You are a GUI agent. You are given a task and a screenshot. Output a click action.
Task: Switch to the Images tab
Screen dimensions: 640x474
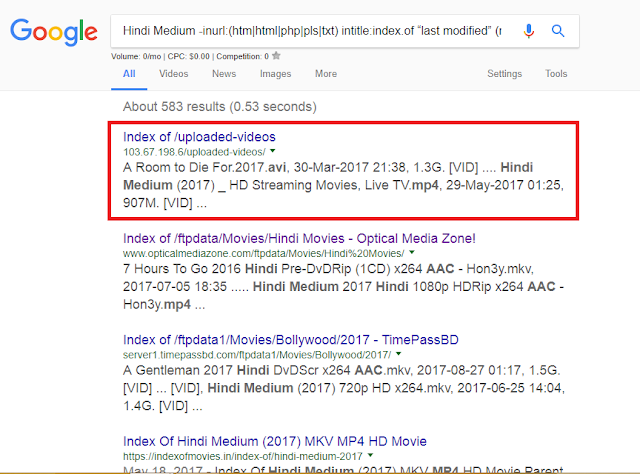click(276, 74)
